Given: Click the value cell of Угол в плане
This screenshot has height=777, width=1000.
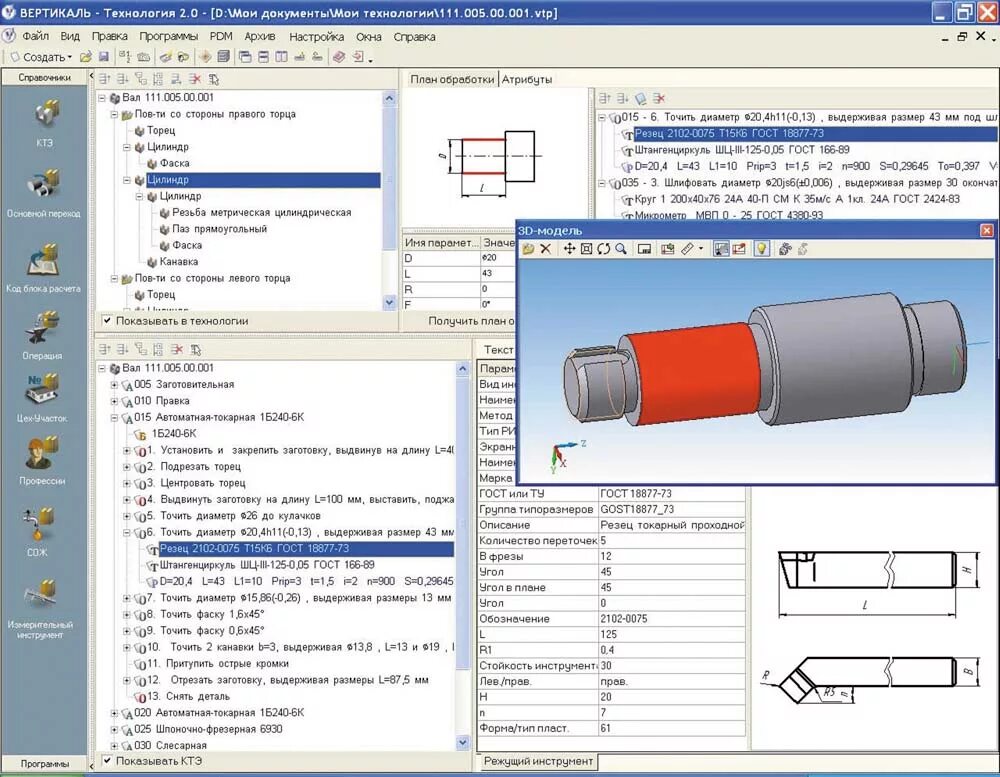Looking at the screenshot, I should pyautogui.click(x=671, y=588).
